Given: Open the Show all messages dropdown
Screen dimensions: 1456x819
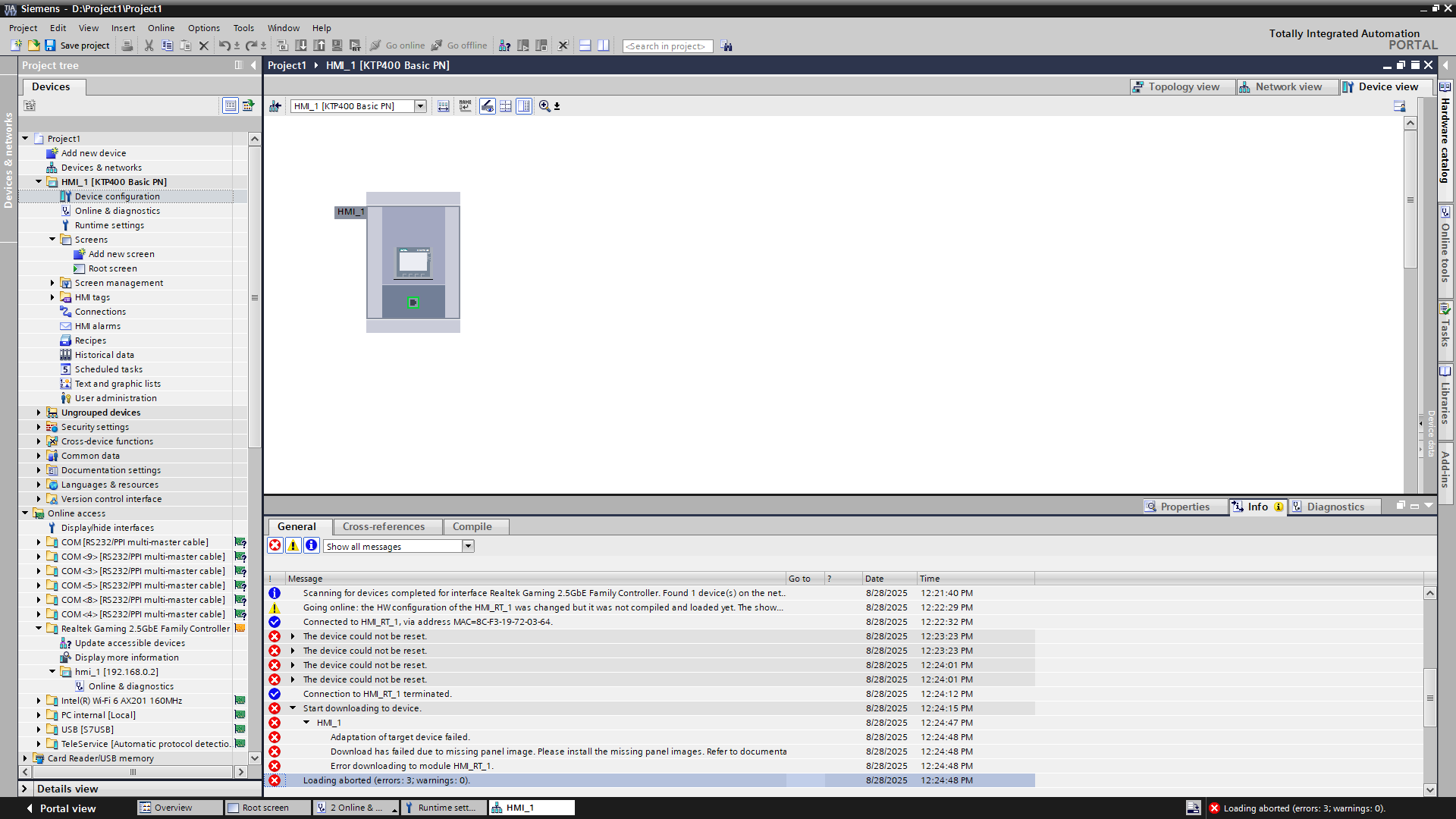Looking at the screenshot, I should coord(468,546).
